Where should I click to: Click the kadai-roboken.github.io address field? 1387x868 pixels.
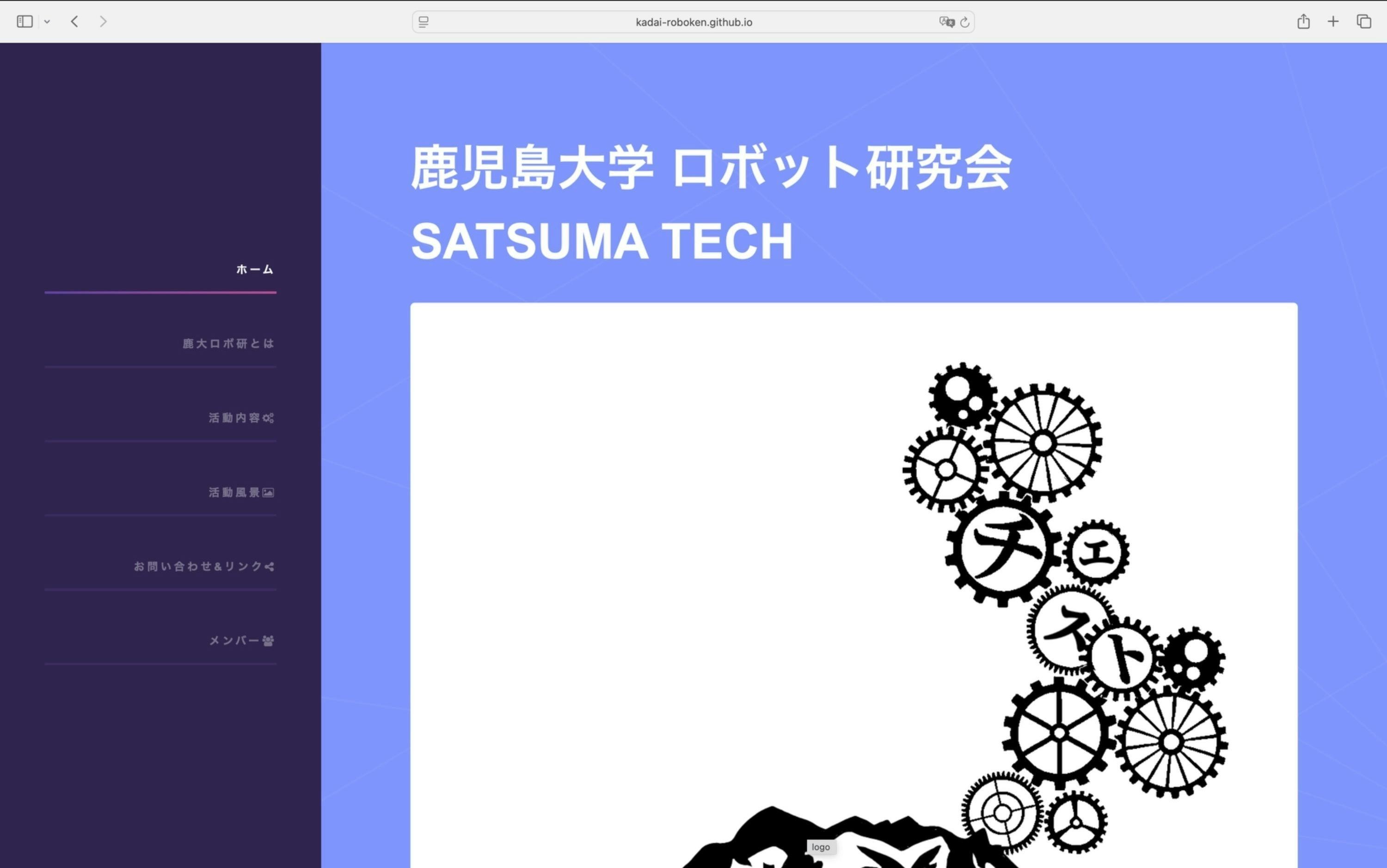tap(693, 22)
